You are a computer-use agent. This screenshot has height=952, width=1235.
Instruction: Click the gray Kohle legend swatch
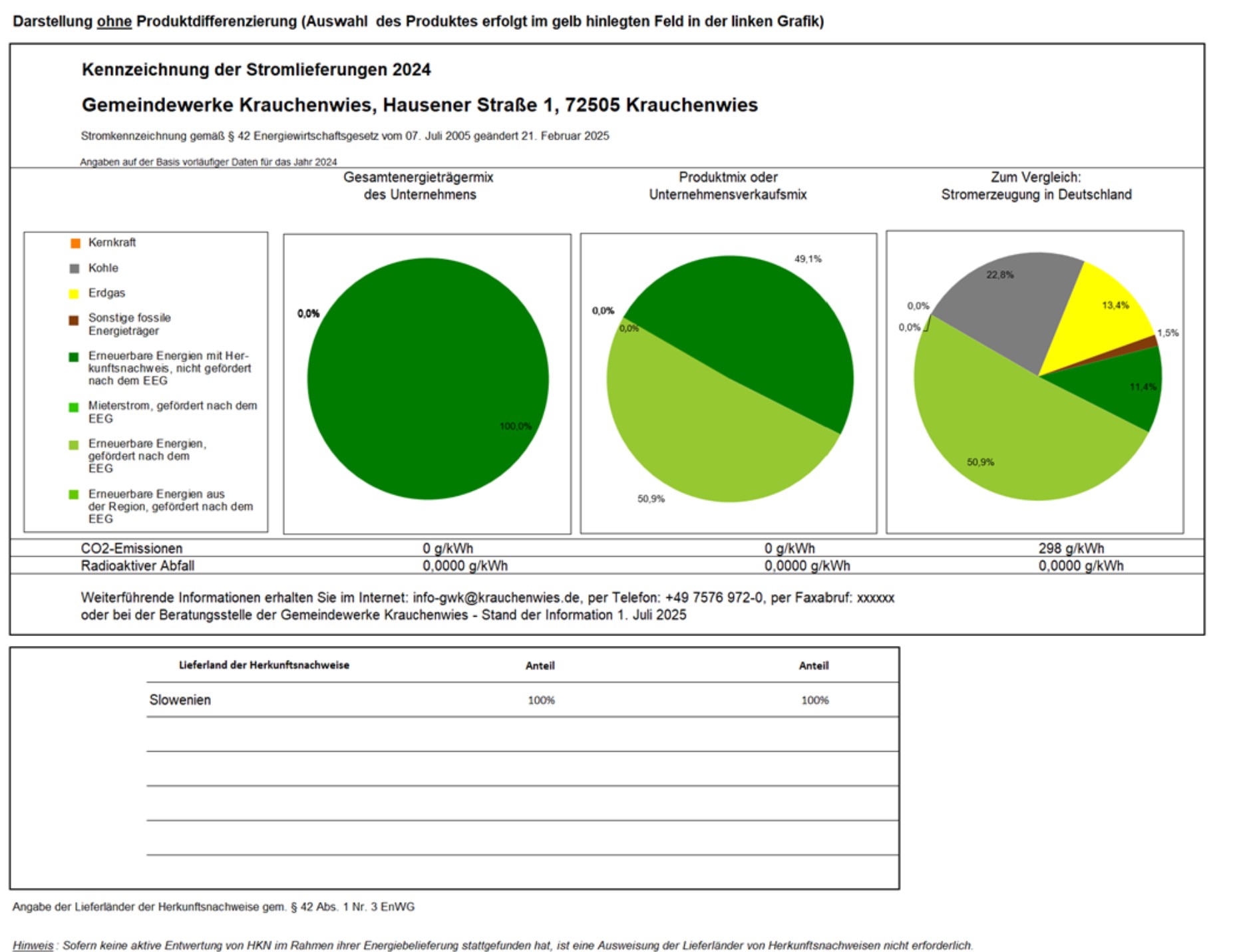pos(75,268)
